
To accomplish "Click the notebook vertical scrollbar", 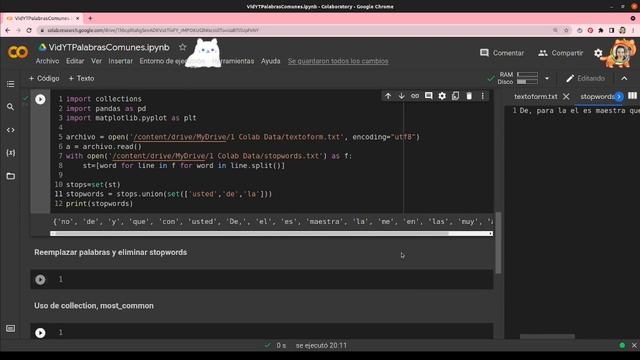I will coord(498,243).
